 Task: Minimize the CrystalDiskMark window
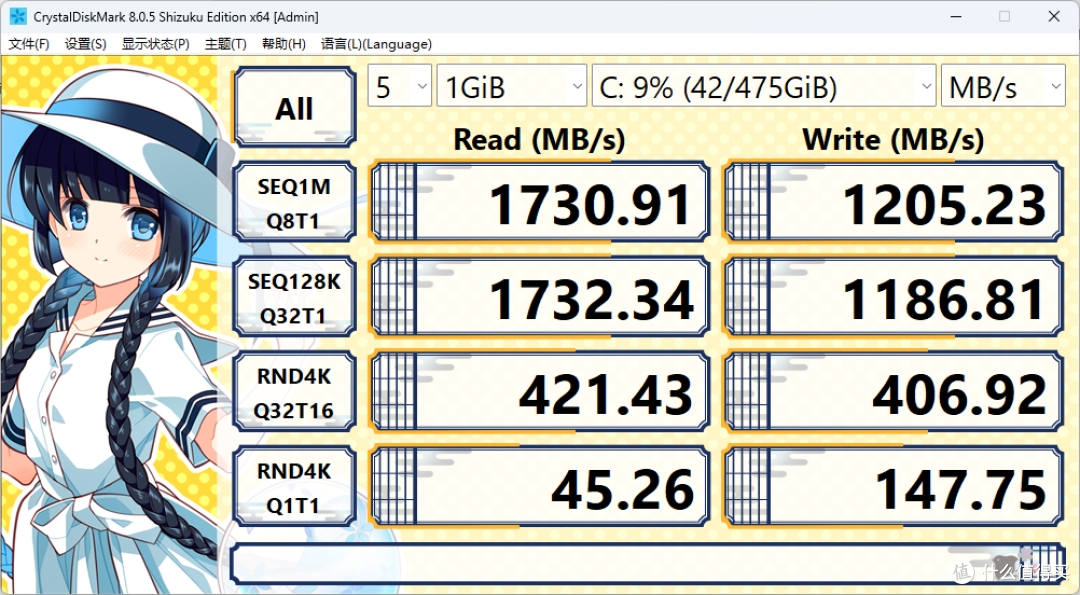(955, 17)
